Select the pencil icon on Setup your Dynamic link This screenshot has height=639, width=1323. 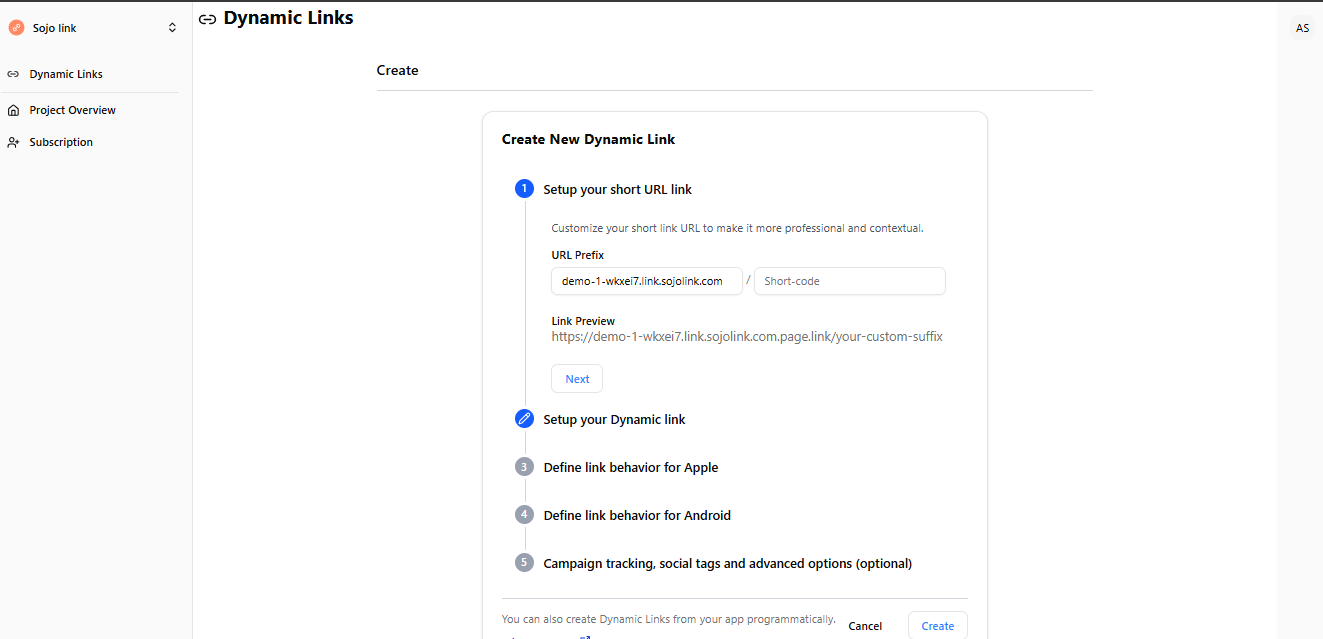(x=524, y=418)
